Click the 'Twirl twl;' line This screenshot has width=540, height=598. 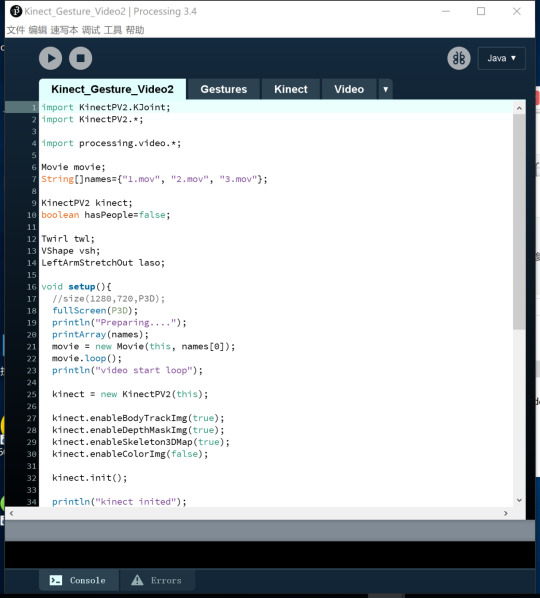(68, 239)
